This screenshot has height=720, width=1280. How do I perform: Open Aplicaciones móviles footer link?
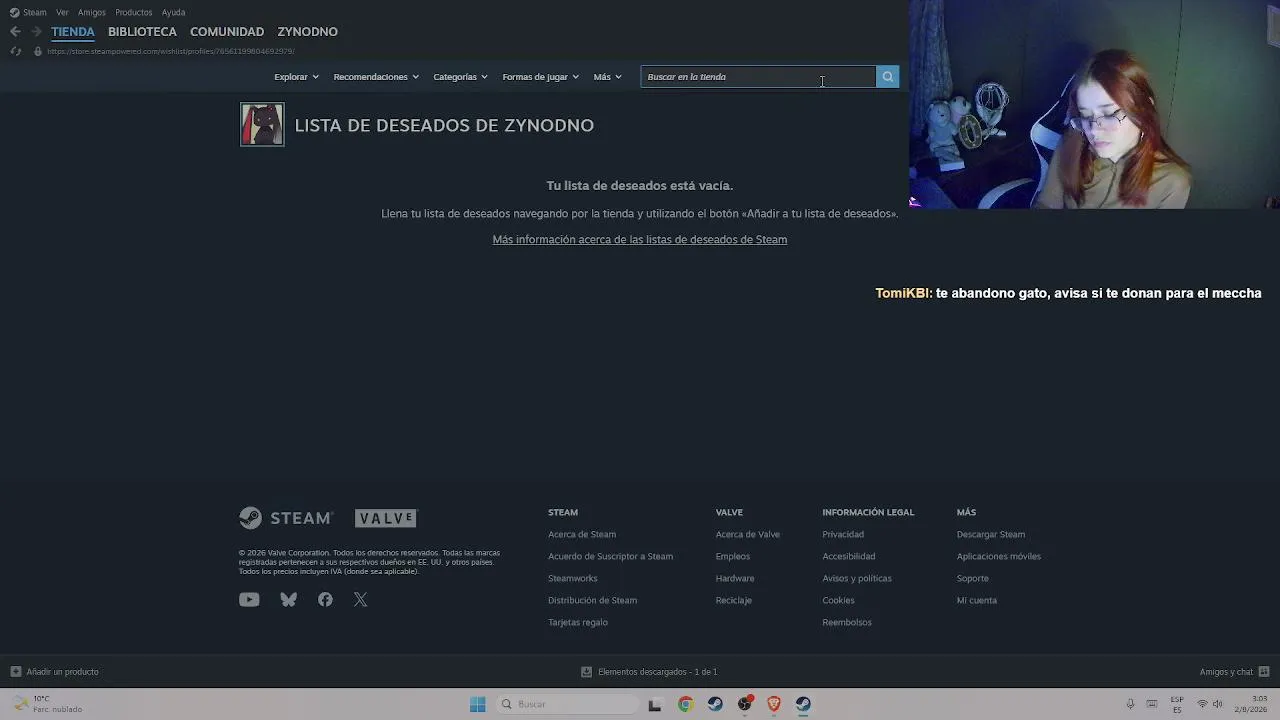click(x=999, y=556)
